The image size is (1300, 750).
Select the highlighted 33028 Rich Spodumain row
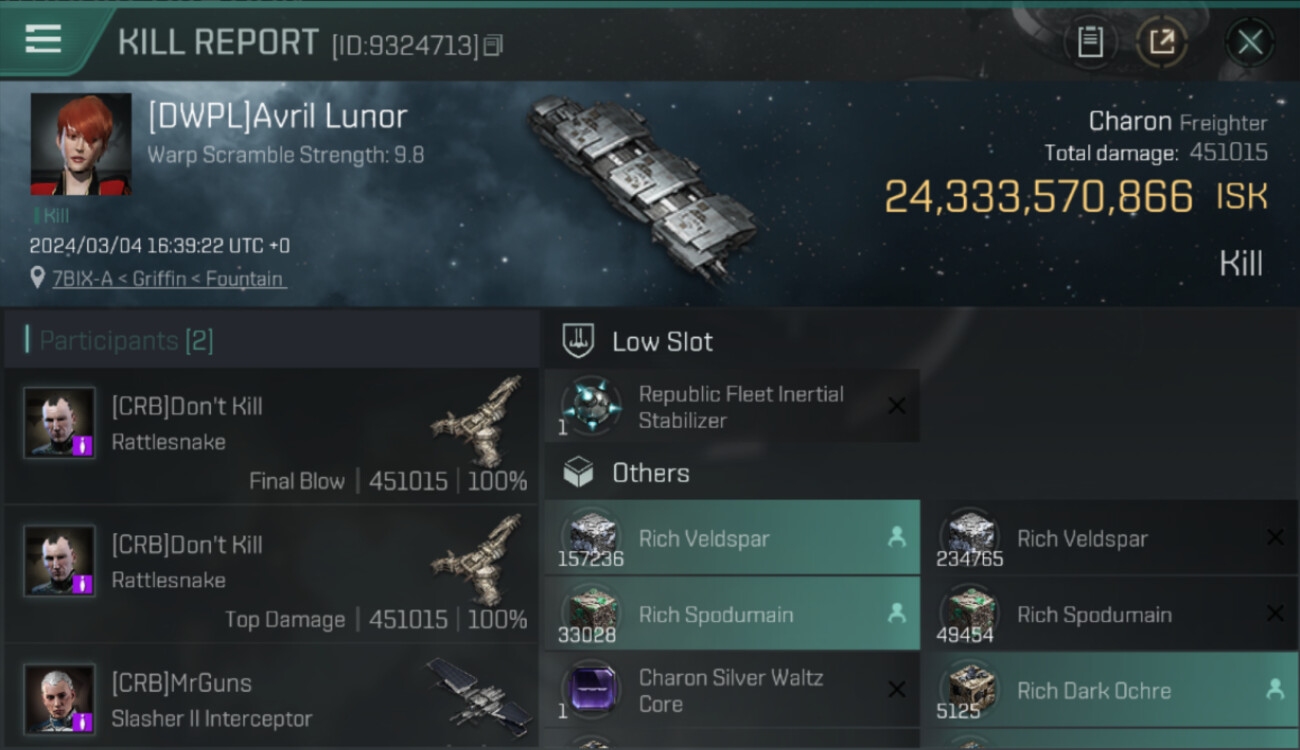732,614
